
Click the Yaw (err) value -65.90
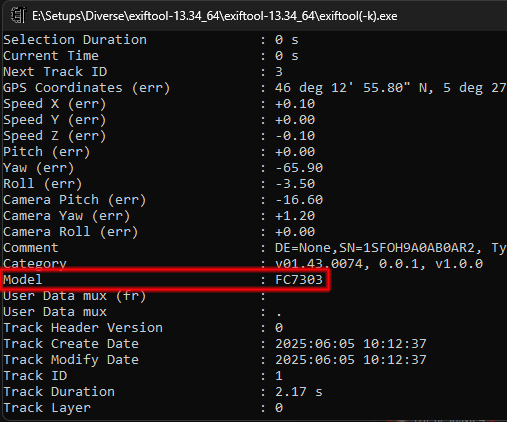299,168
